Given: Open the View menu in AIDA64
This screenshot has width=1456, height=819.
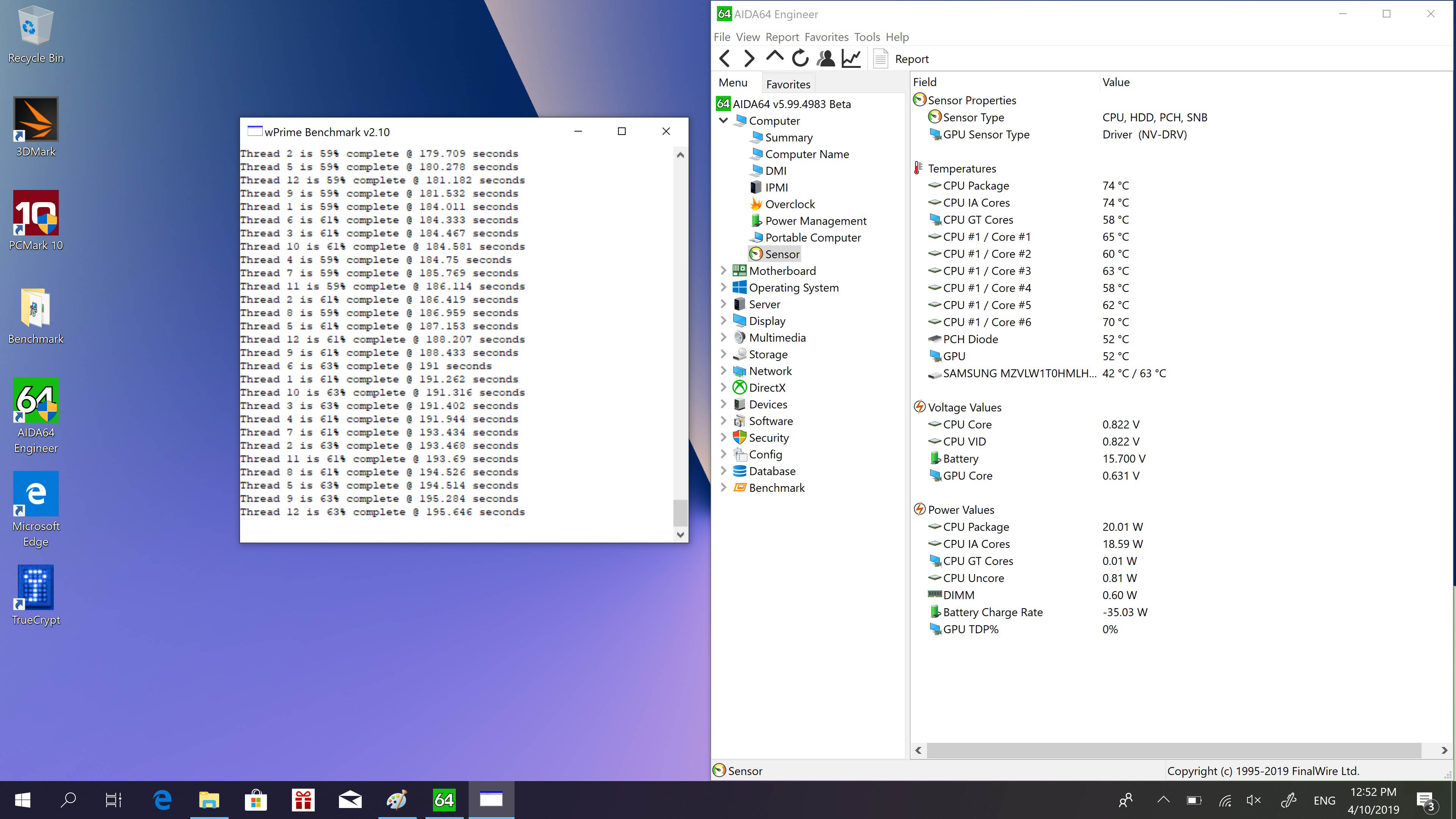Looking at the screenshot, I should click(x=748, y=37).
